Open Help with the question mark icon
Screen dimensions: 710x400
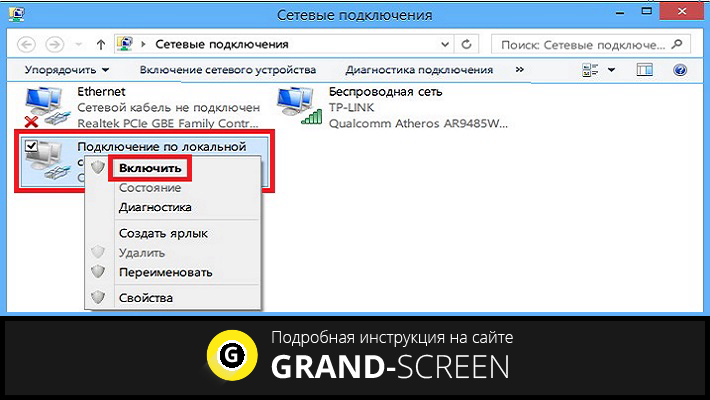[681, 70]
